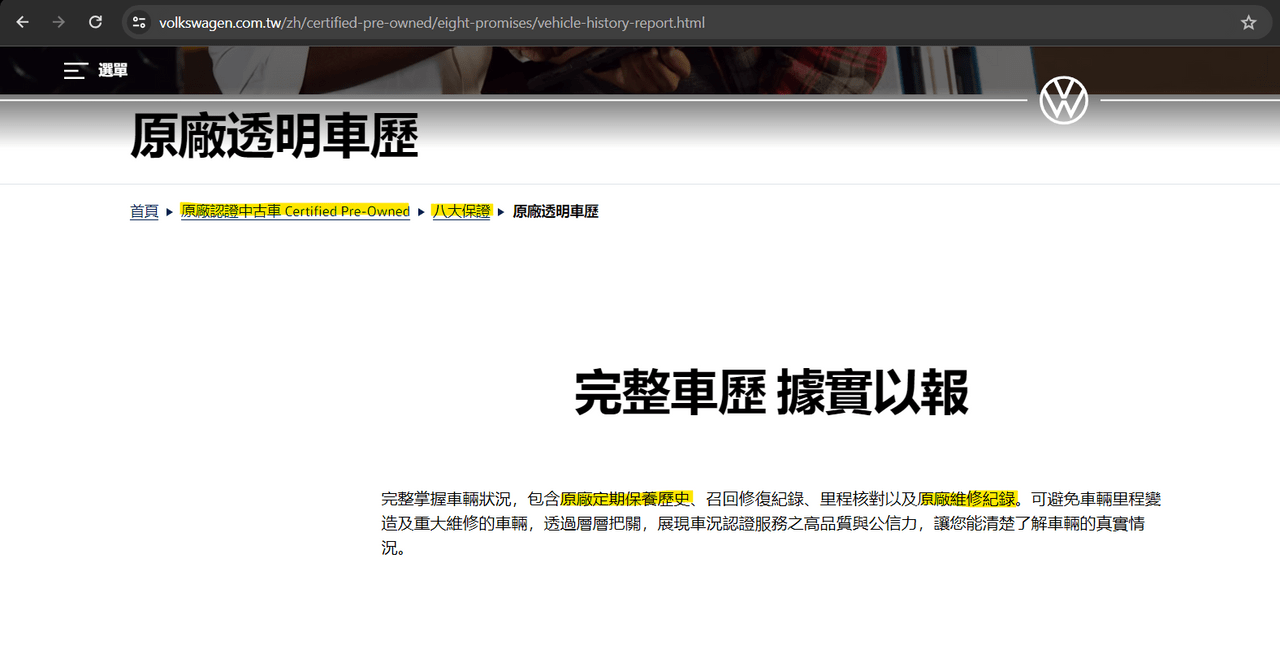Open 原廠認證中古車 Certified Pre-Owned breadcrumb
The height and width of the screenshot is (672, 1280).
click(295, 211)
